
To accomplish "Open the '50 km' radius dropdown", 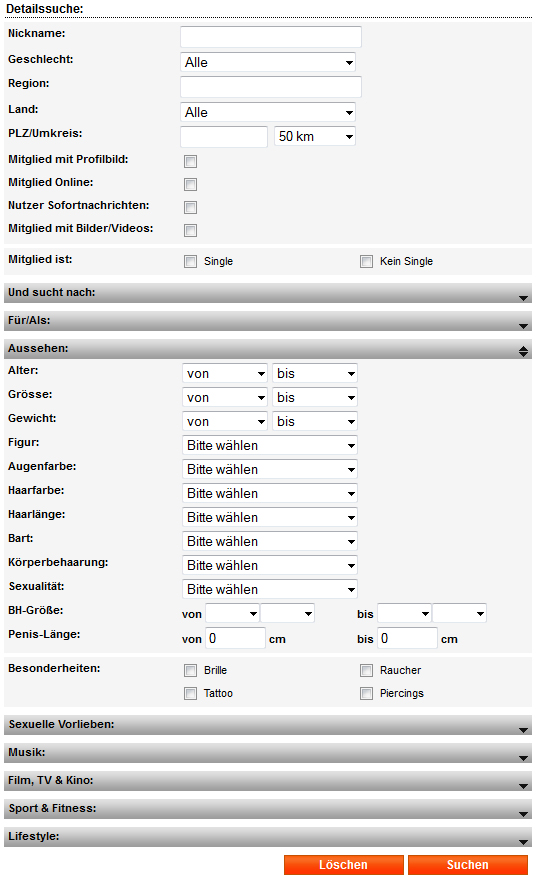I will point(315,136).
